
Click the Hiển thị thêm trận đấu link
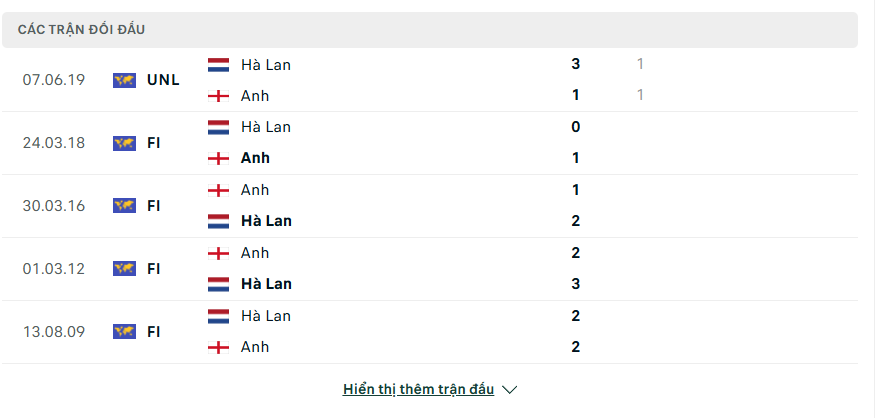point(419,389)
